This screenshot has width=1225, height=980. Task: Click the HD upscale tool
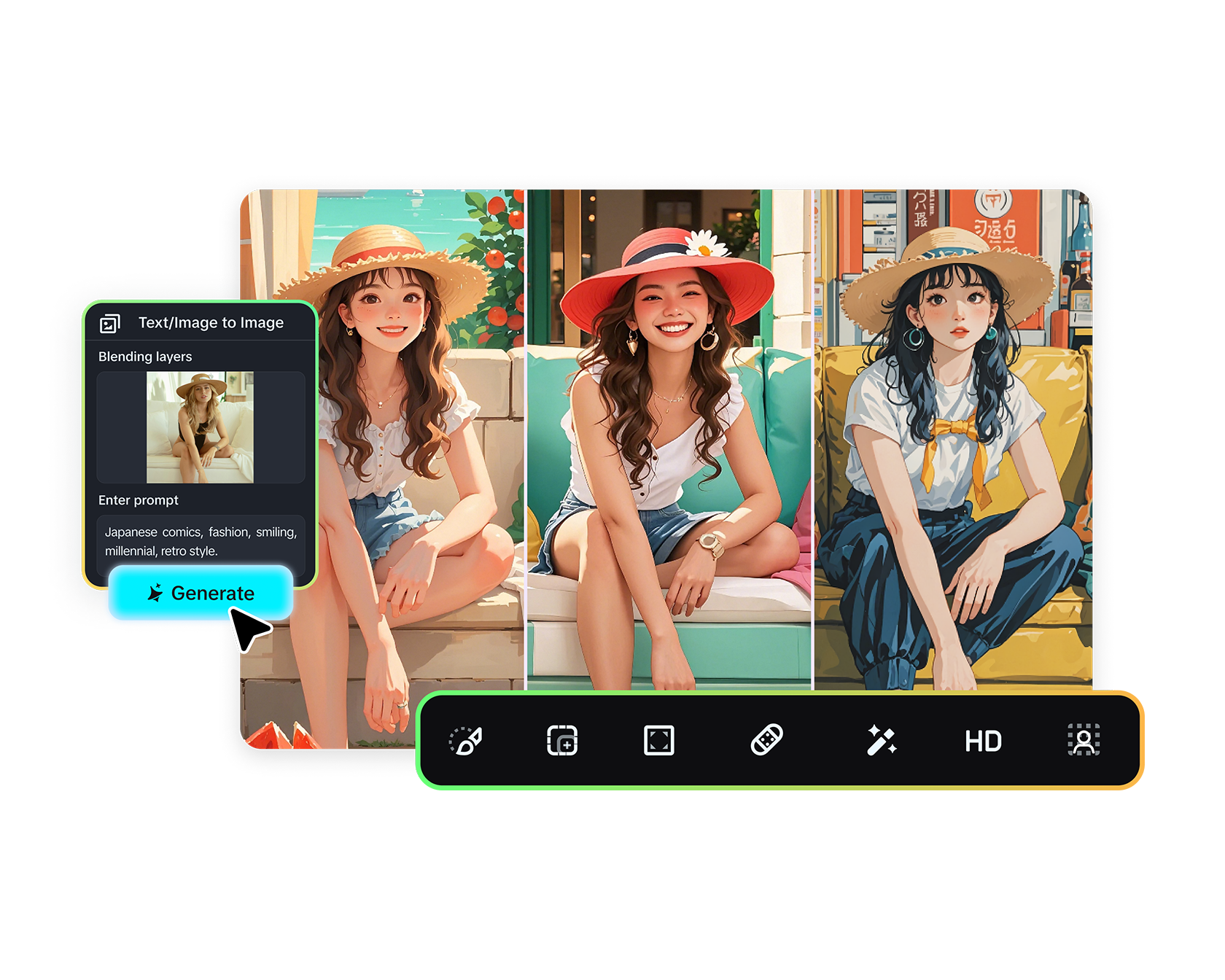tap(983, 742)
